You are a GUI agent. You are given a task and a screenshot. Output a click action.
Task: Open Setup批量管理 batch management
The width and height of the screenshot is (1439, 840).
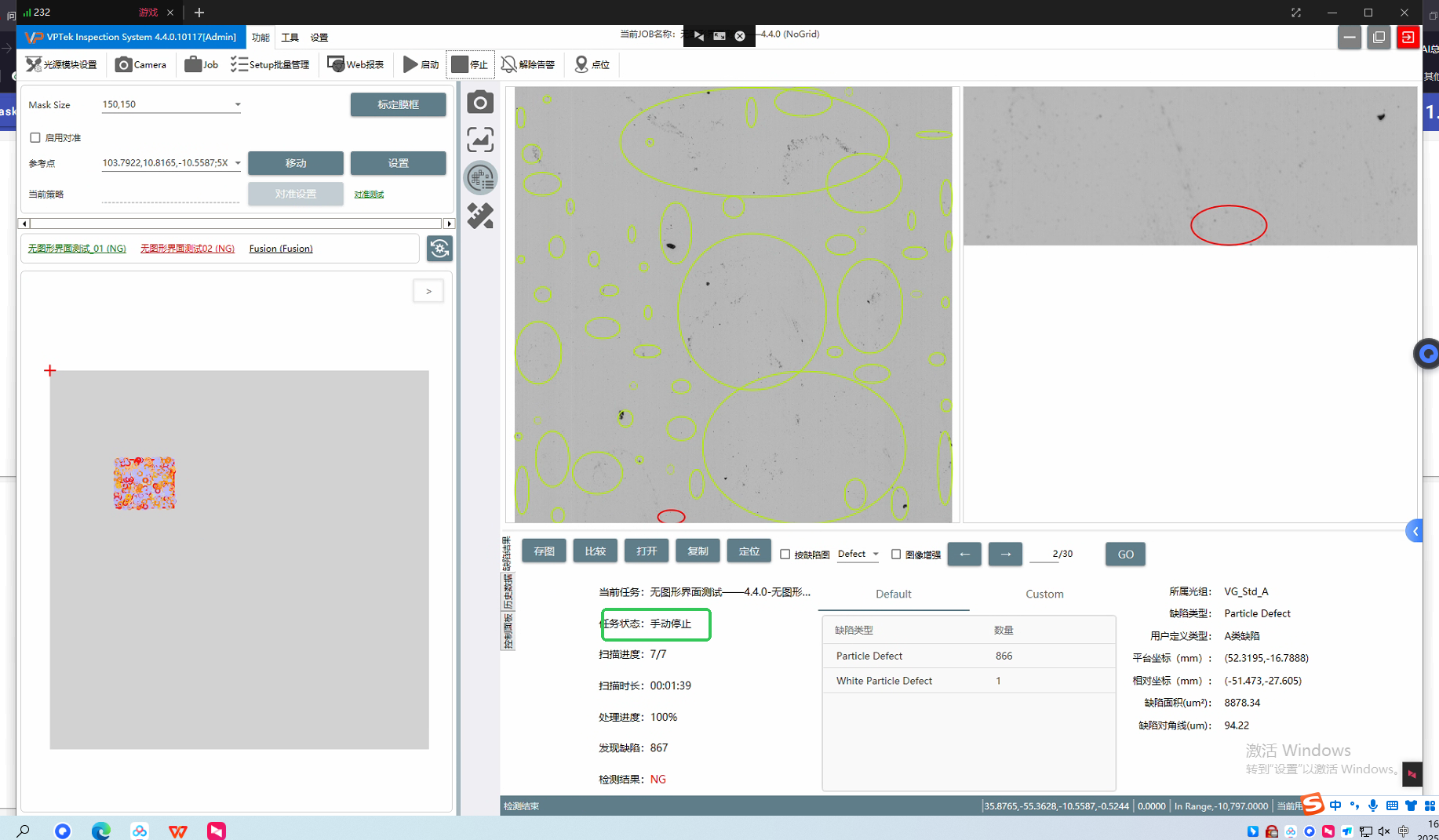[x=270, y=64]
